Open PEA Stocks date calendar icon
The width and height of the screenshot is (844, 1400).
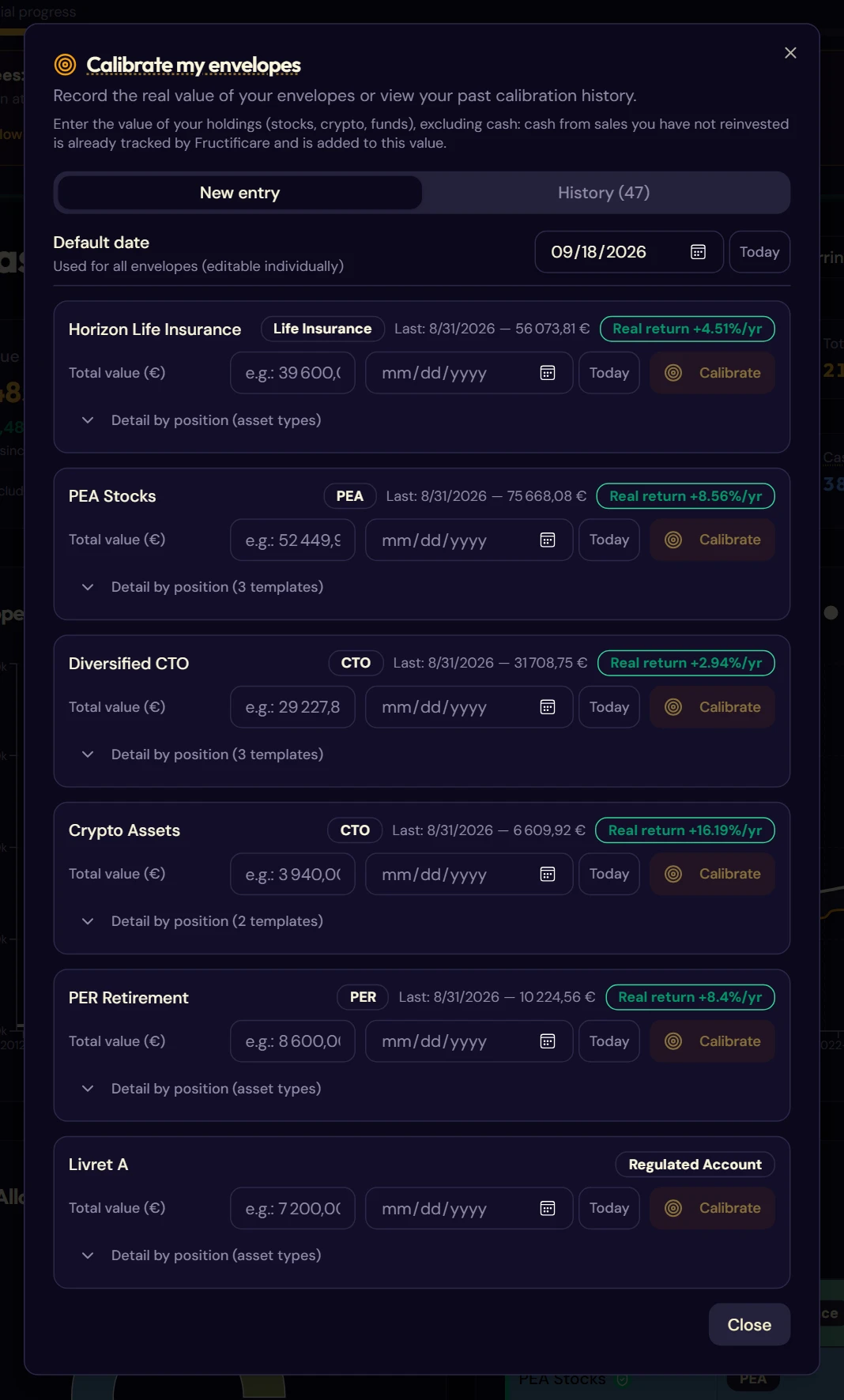(x=548, y=540)
